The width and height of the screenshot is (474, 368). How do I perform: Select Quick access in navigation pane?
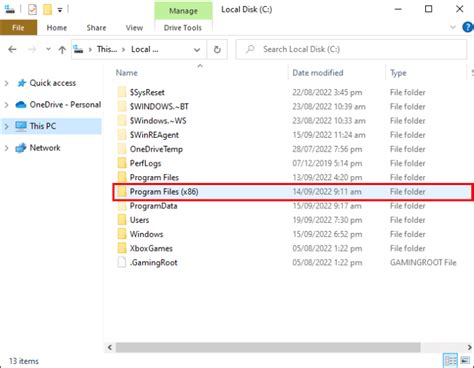pos(53,83)
